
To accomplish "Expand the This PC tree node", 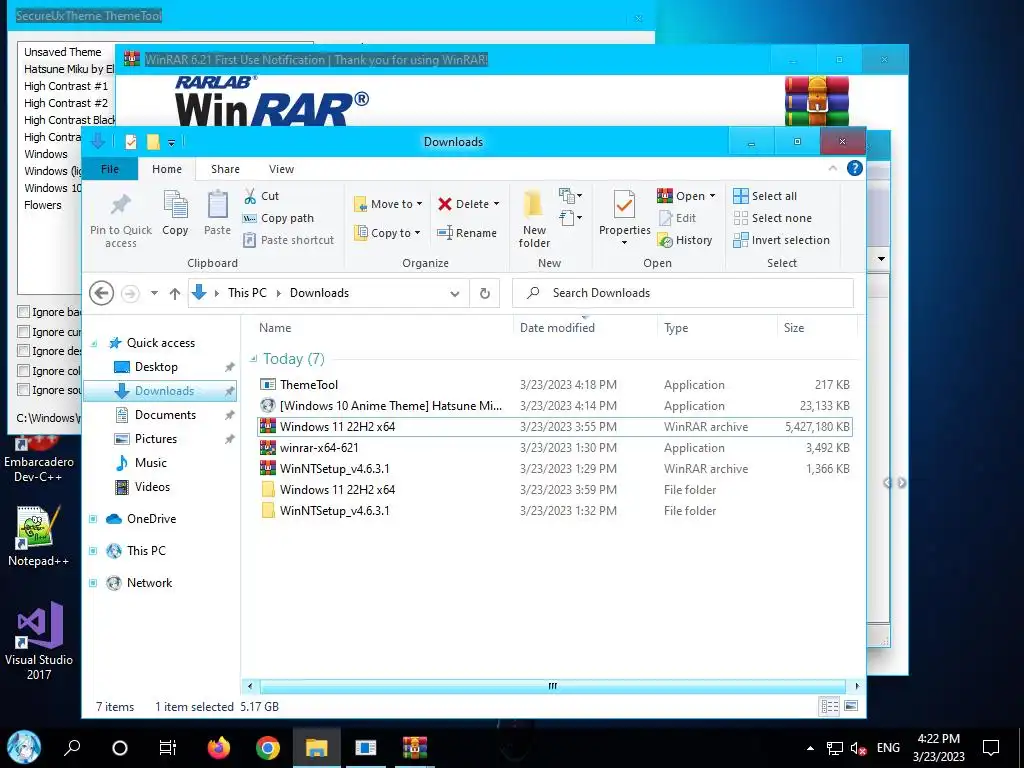I will (93, 551).
